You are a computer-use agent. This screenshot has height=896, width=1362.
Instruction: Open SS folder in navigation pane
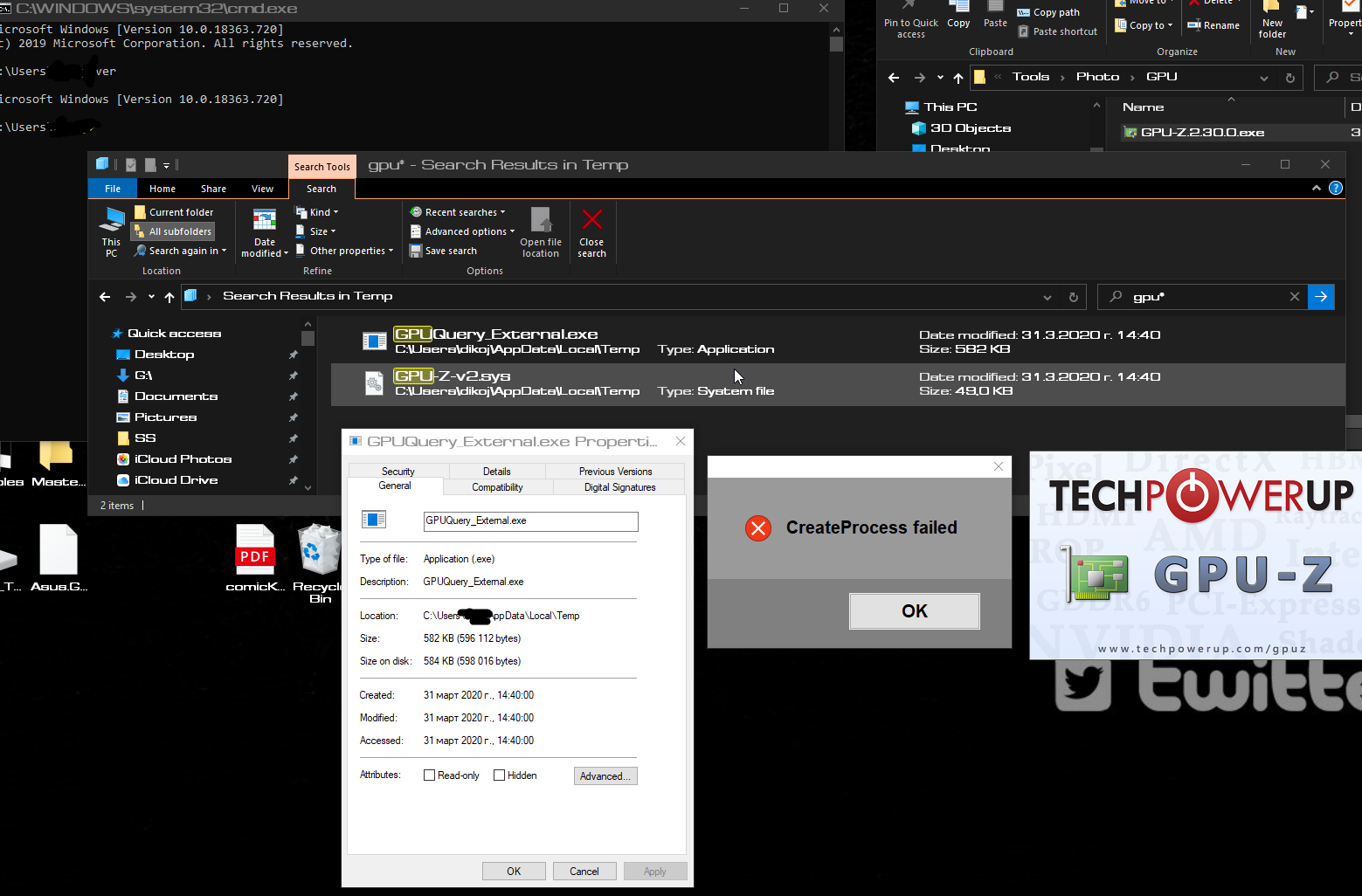145,438
